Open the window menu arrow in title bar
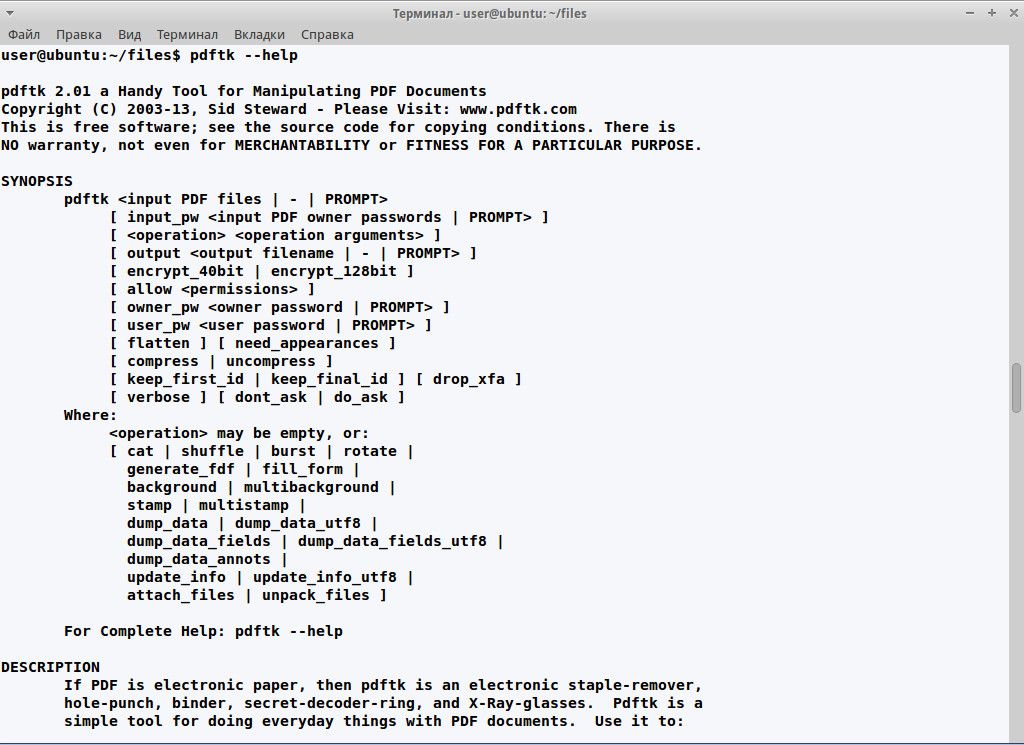1024x745 pixels. coord(9,13)
